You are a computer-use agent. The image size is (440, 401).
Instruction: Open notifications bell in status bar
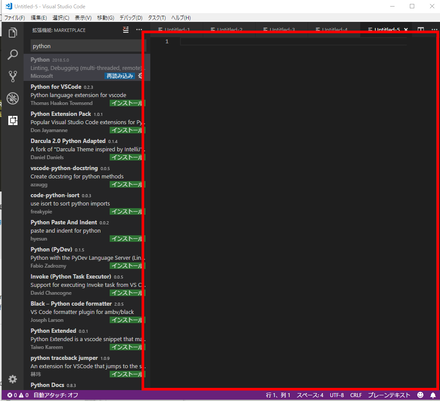point(433,395)
